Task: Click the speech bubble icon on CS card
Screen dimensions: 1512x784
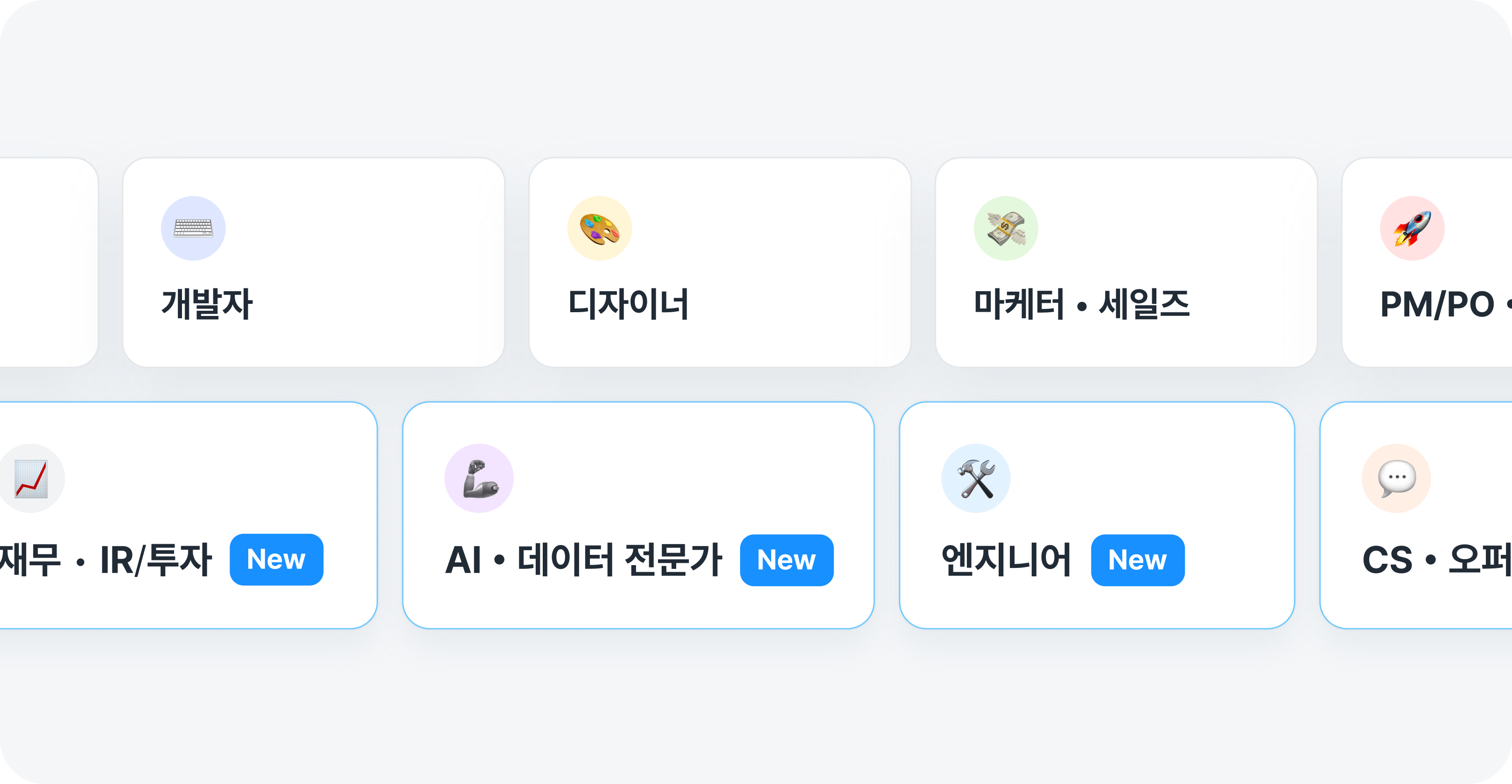Action: pos(1396,478)
